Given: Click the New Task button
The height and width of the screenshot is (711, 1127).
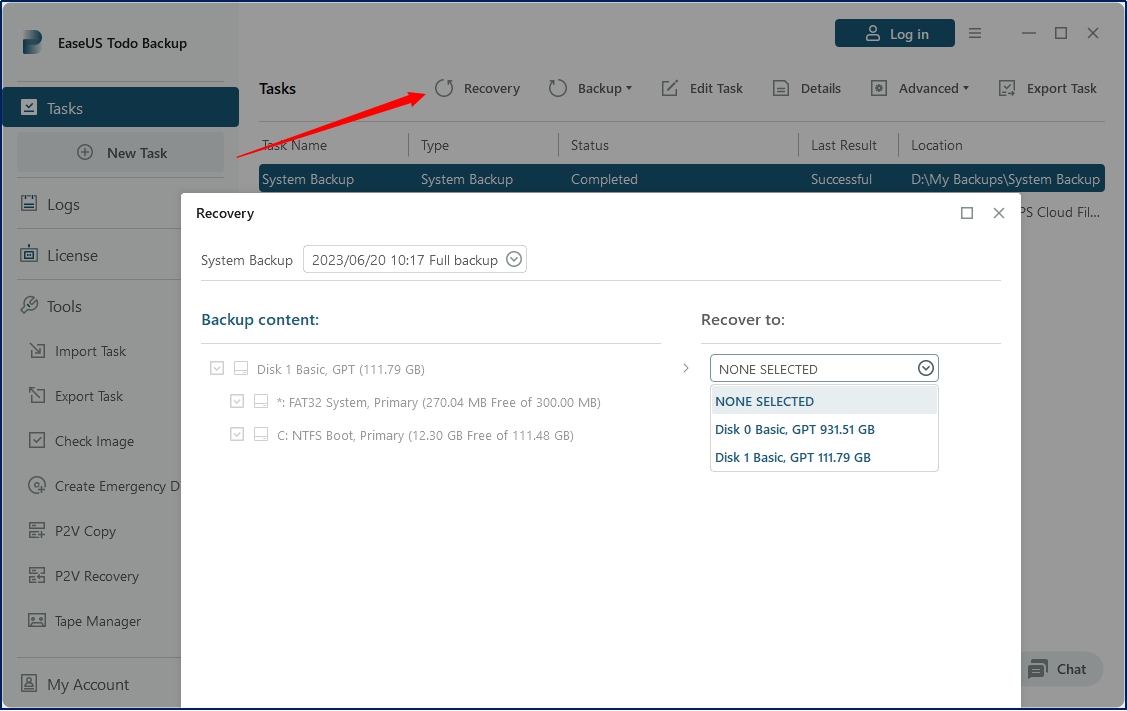Looking at the screenshot, I should coord(121,152).
